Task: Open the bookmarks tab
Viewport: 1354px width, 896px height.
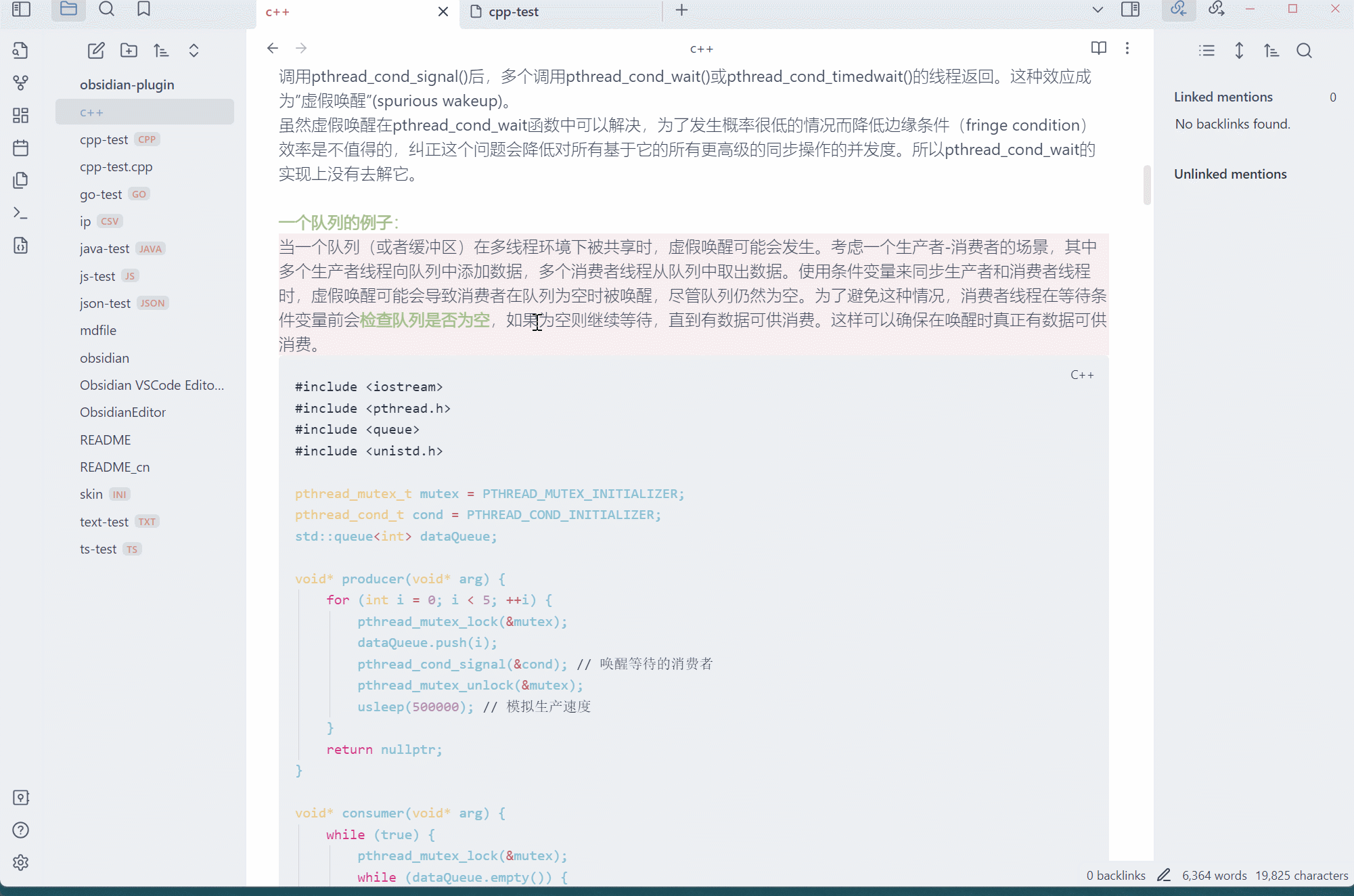Action: pos(143,9)
